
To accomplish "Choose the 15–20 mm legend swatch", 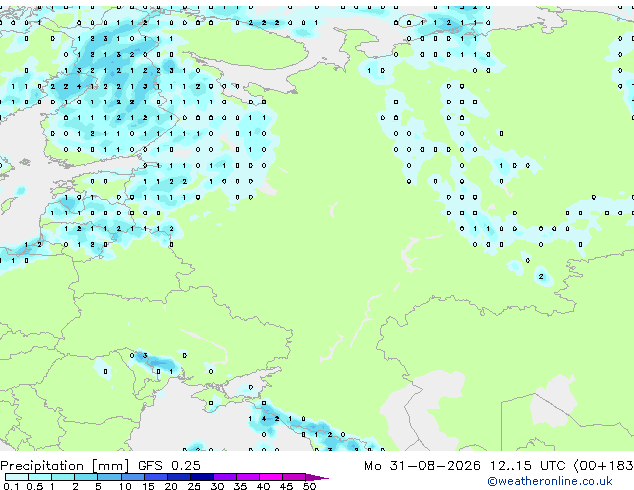I will tap(156, 477).
